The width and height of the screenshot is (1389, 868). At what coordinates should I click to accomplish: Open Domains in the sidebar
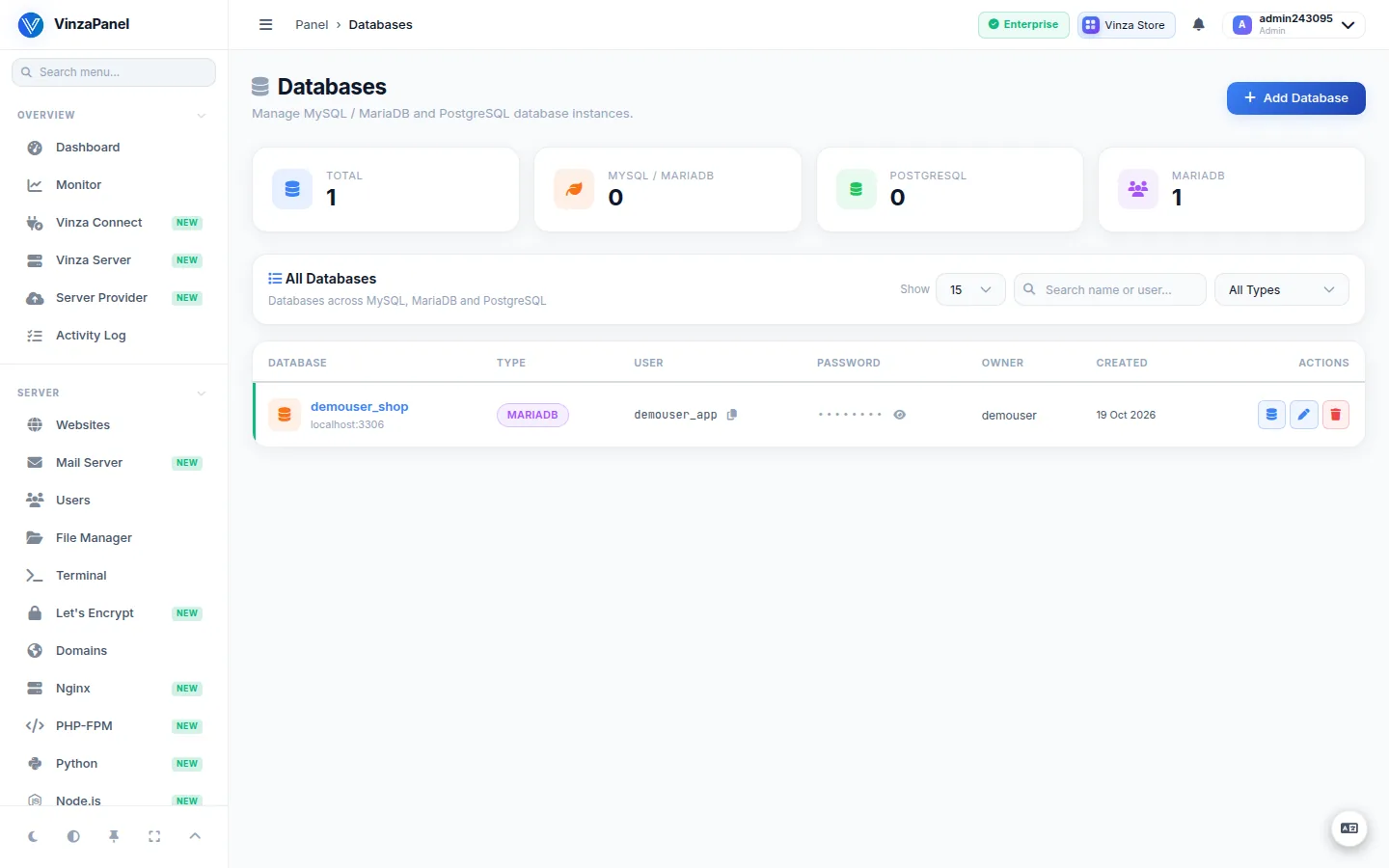click(114, 651)
